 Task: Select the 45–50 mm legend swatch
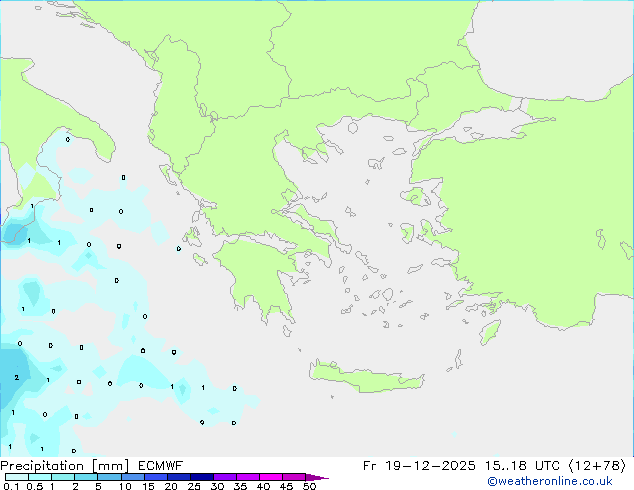click(x=294, y=477)
